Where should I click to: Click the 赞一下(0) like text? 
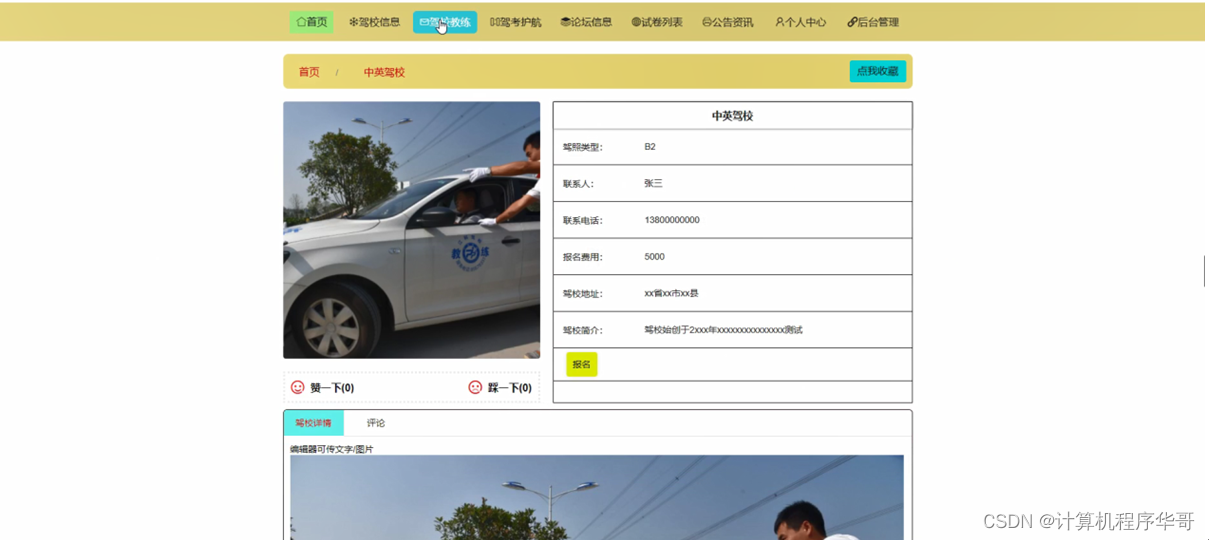click(x=332, y=388)
